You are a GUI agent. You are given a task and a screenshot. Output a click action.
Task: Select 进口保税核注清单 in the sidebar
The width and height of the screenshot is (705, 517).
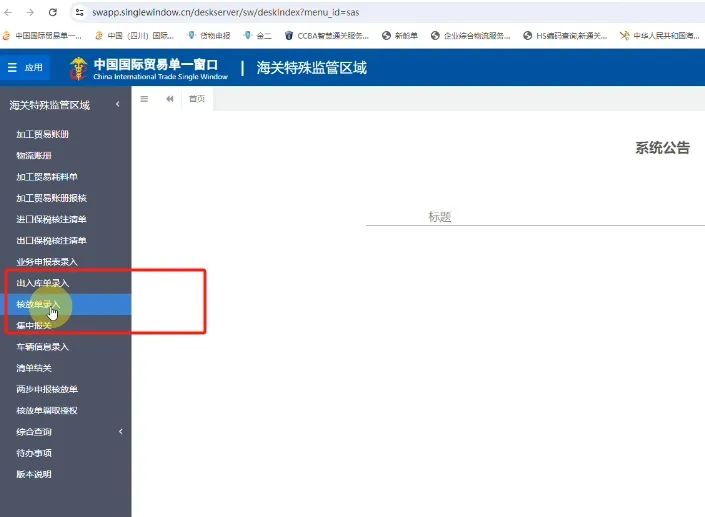click(51, 219)
